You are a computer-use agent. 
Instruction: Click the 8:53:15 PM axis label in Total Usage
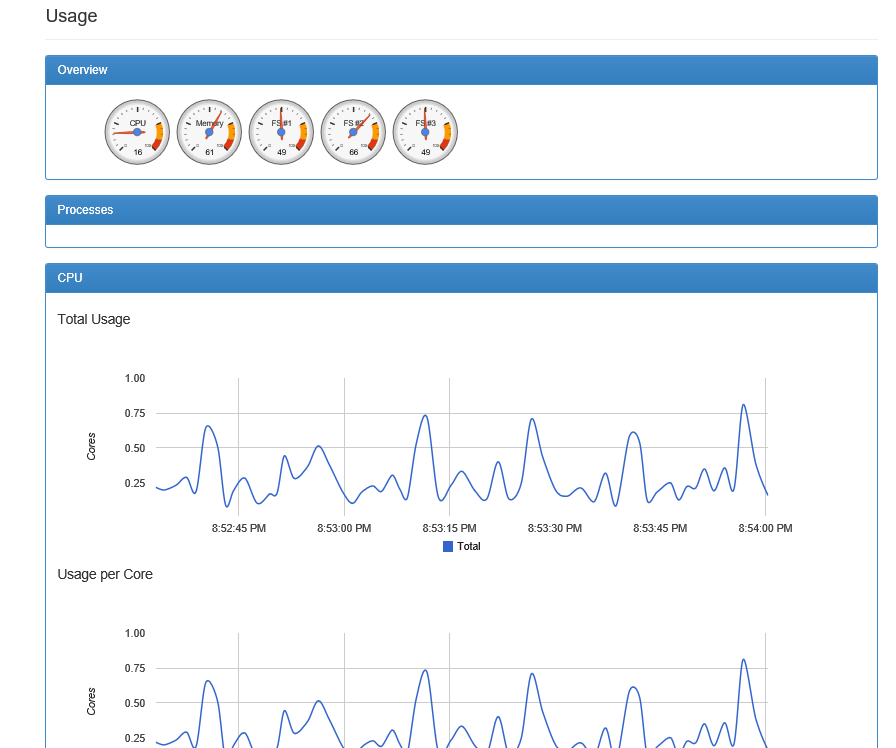[449, 528]
